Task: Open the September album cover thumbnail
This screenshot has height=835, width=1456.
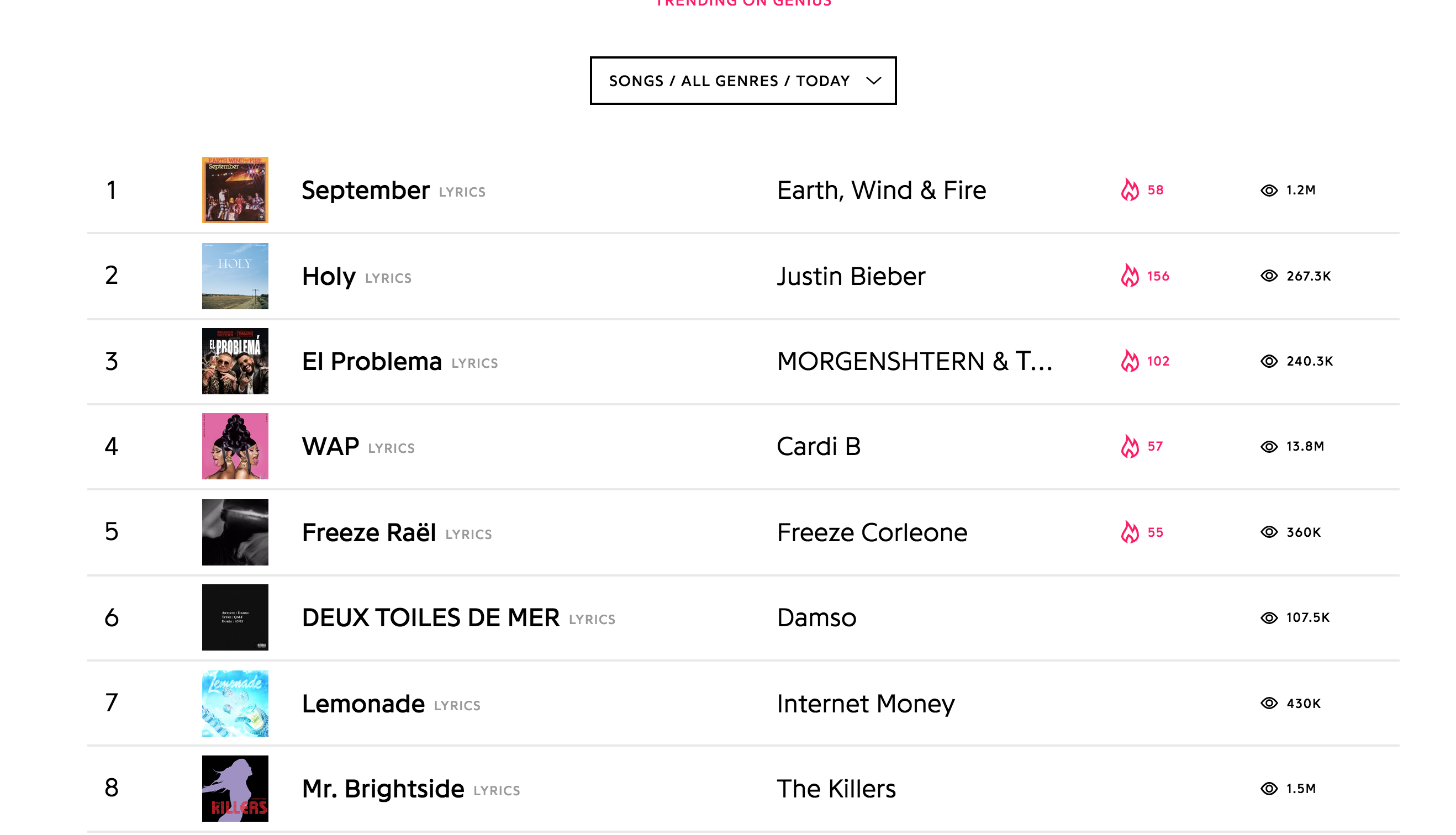Action: point(235,190)
